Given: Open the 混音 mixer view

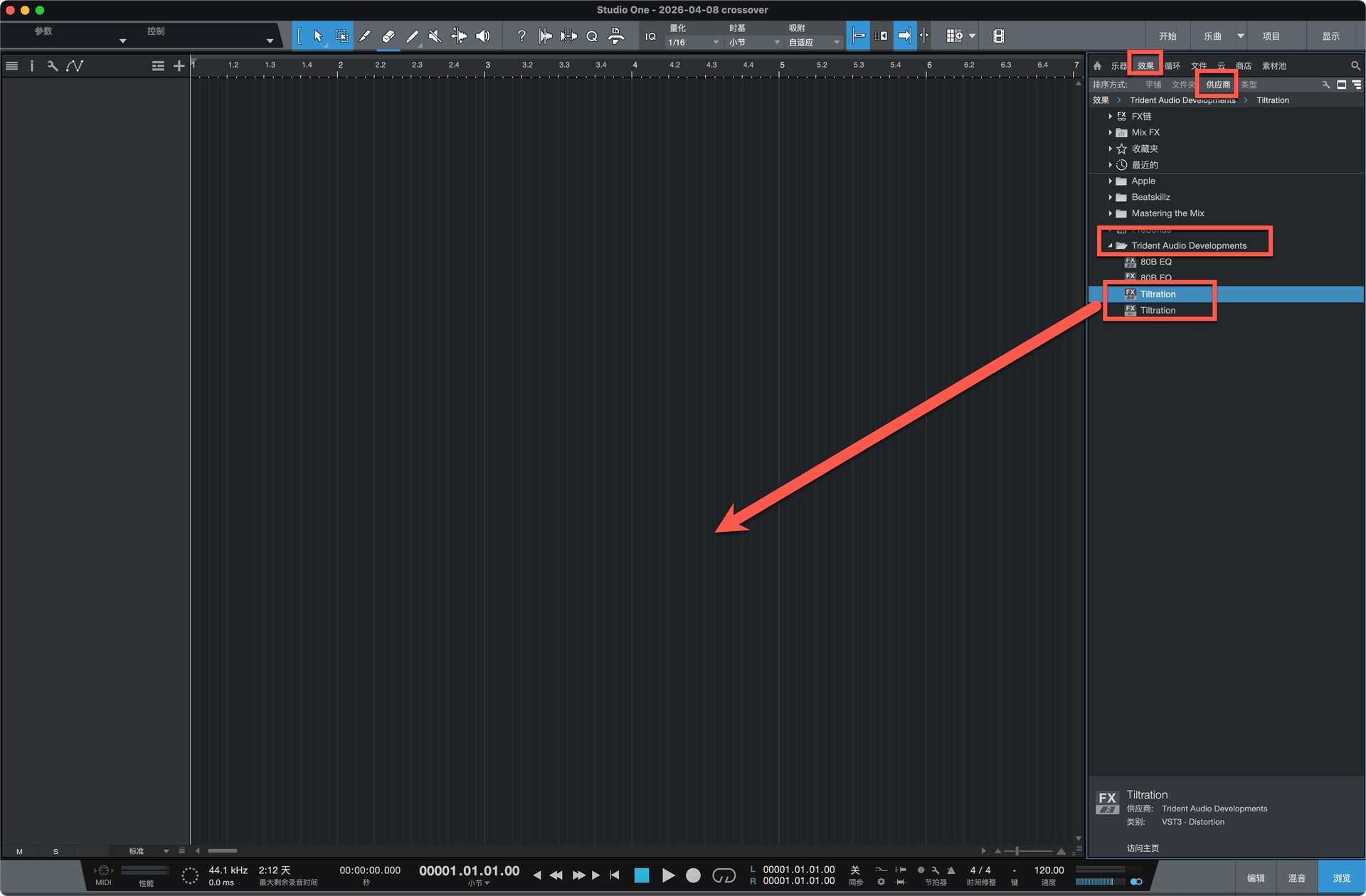Looking at the screenshot, I should click(1296, 878).
